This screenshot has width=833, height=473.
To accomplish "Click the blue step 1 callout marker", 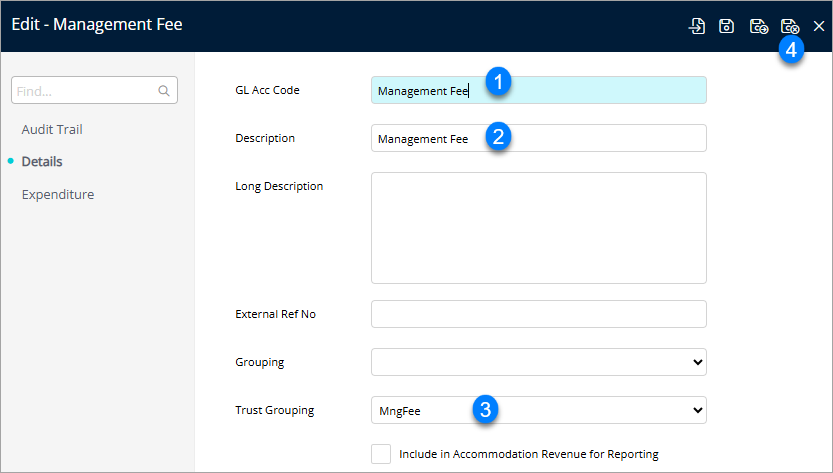I will 498,81.
